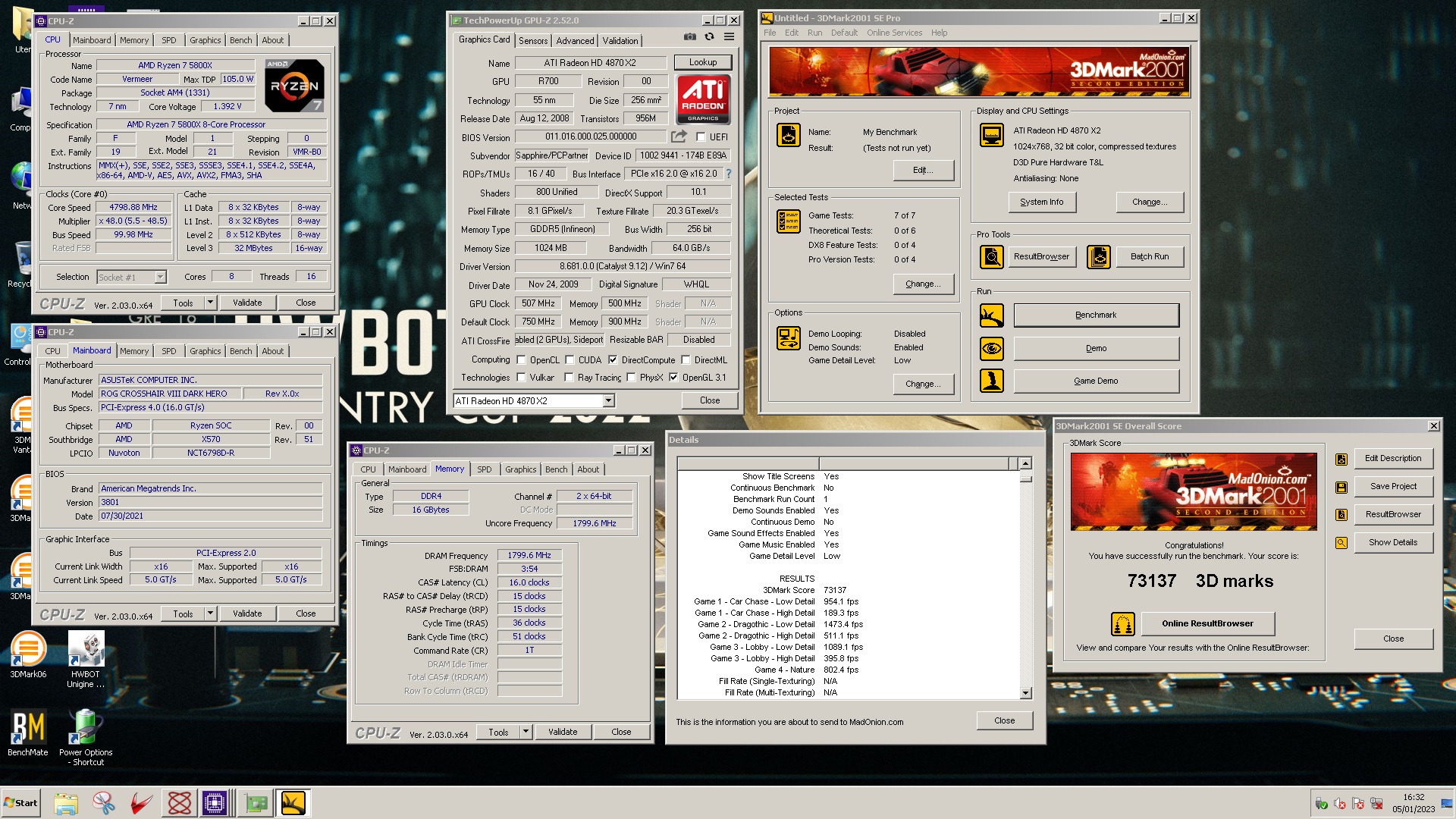1456x819 pixels.
Task: Open the HWBOT Unigine desktop shortcut
Action: [x=86, y=660]
